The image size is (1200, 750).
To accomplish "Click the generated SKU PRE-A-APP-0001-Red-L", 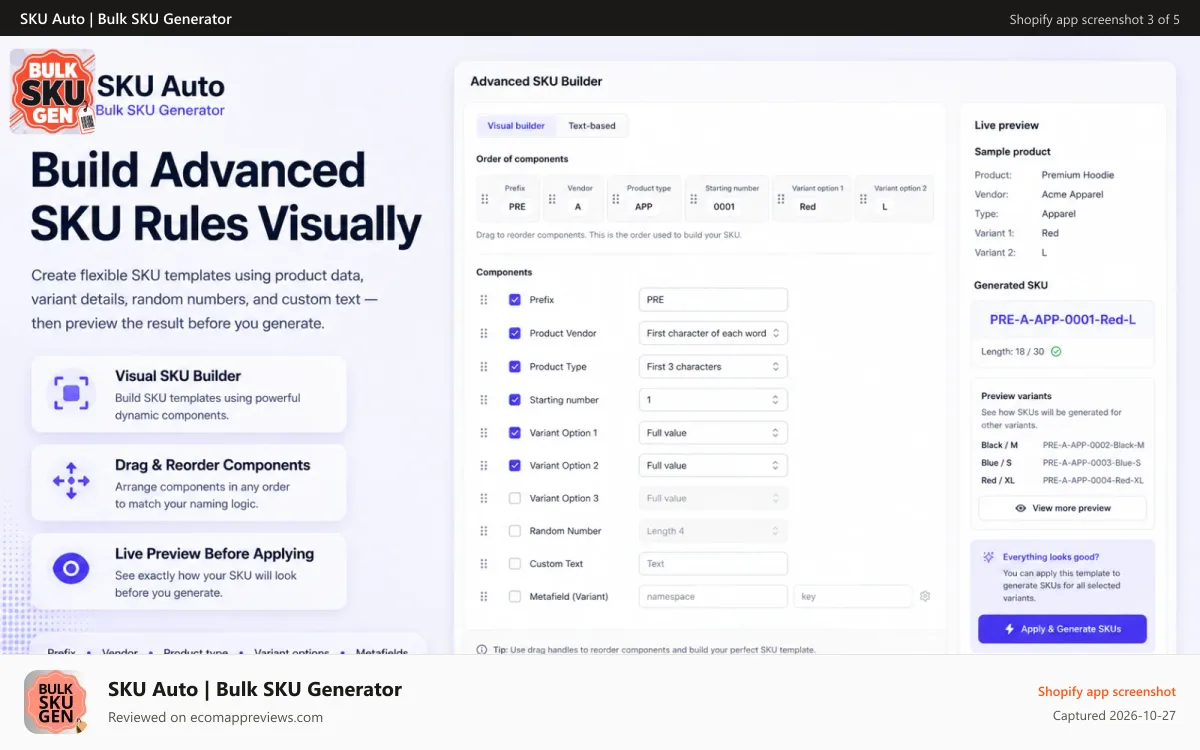I will [x=1062, y=320].
